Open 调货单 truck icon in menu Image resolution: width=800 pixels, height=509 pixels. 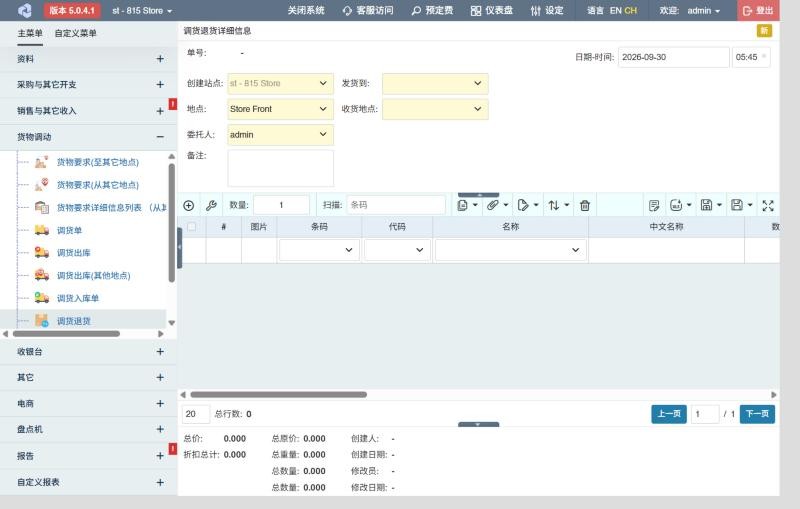click(x=41, y=230)
